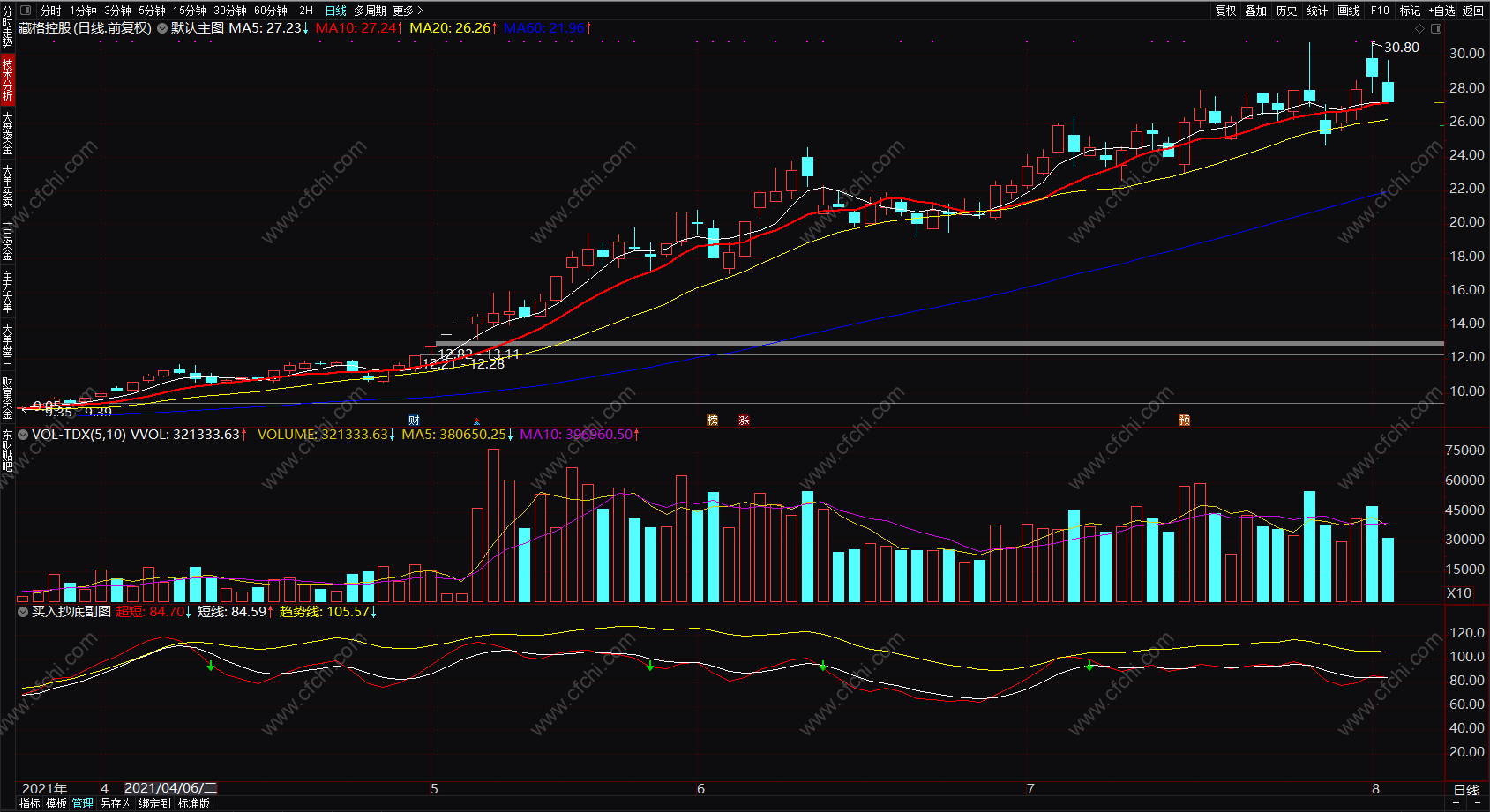Add stock via +自选 button
Screen dimensions: 1490x812
click(x=1441, y=11)
